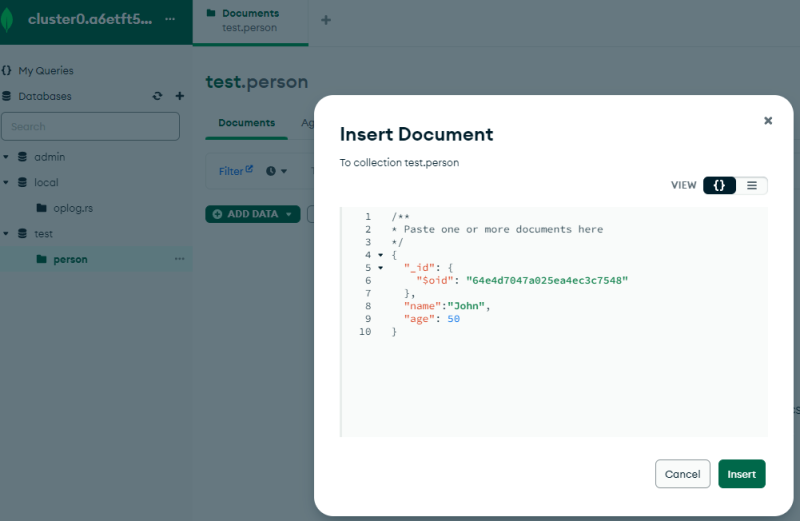
Task: Refresh the databases list
Action: [157, 96]
